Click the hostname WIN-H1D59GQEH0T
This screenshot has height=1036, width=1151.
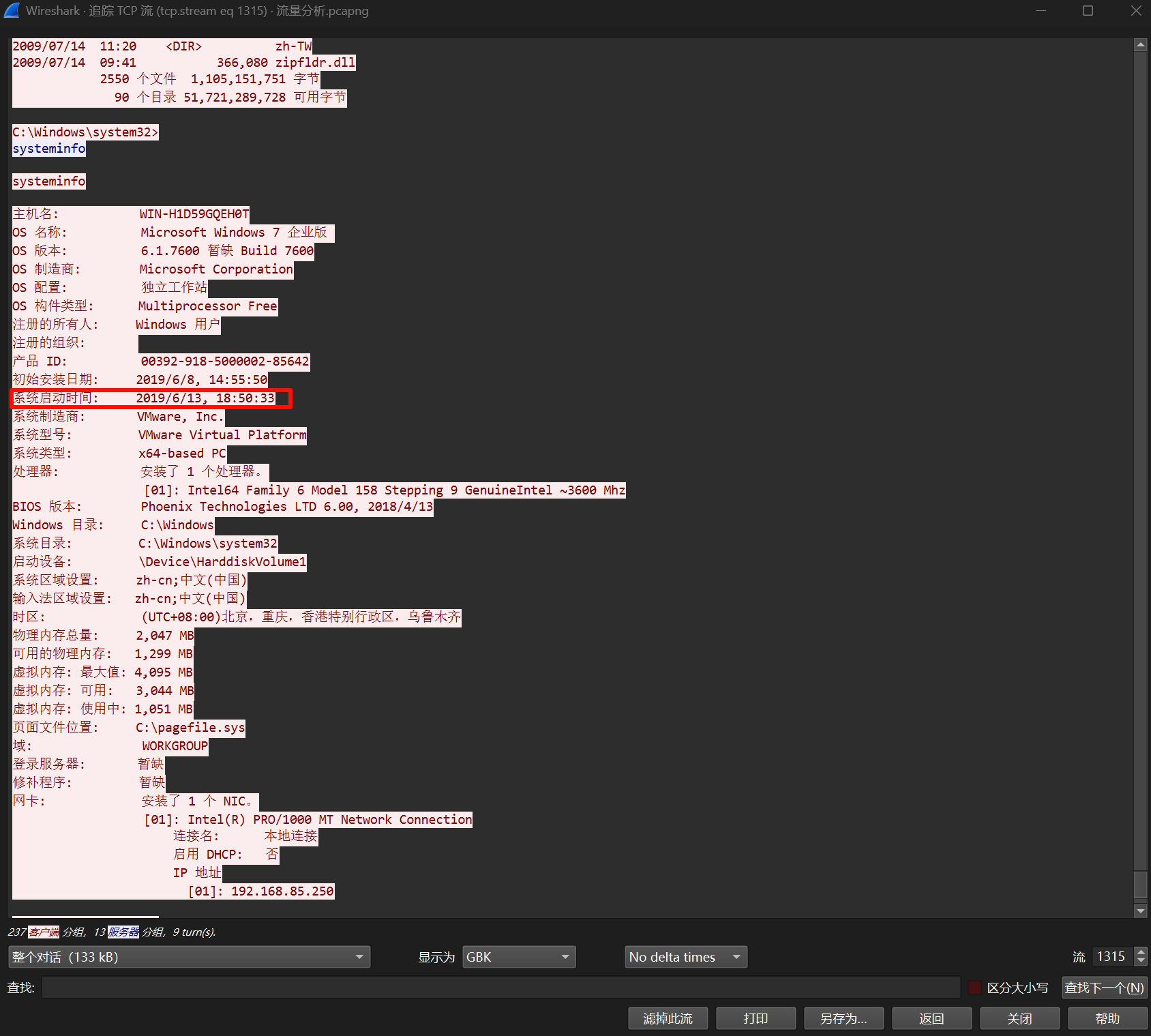(194, 214)
